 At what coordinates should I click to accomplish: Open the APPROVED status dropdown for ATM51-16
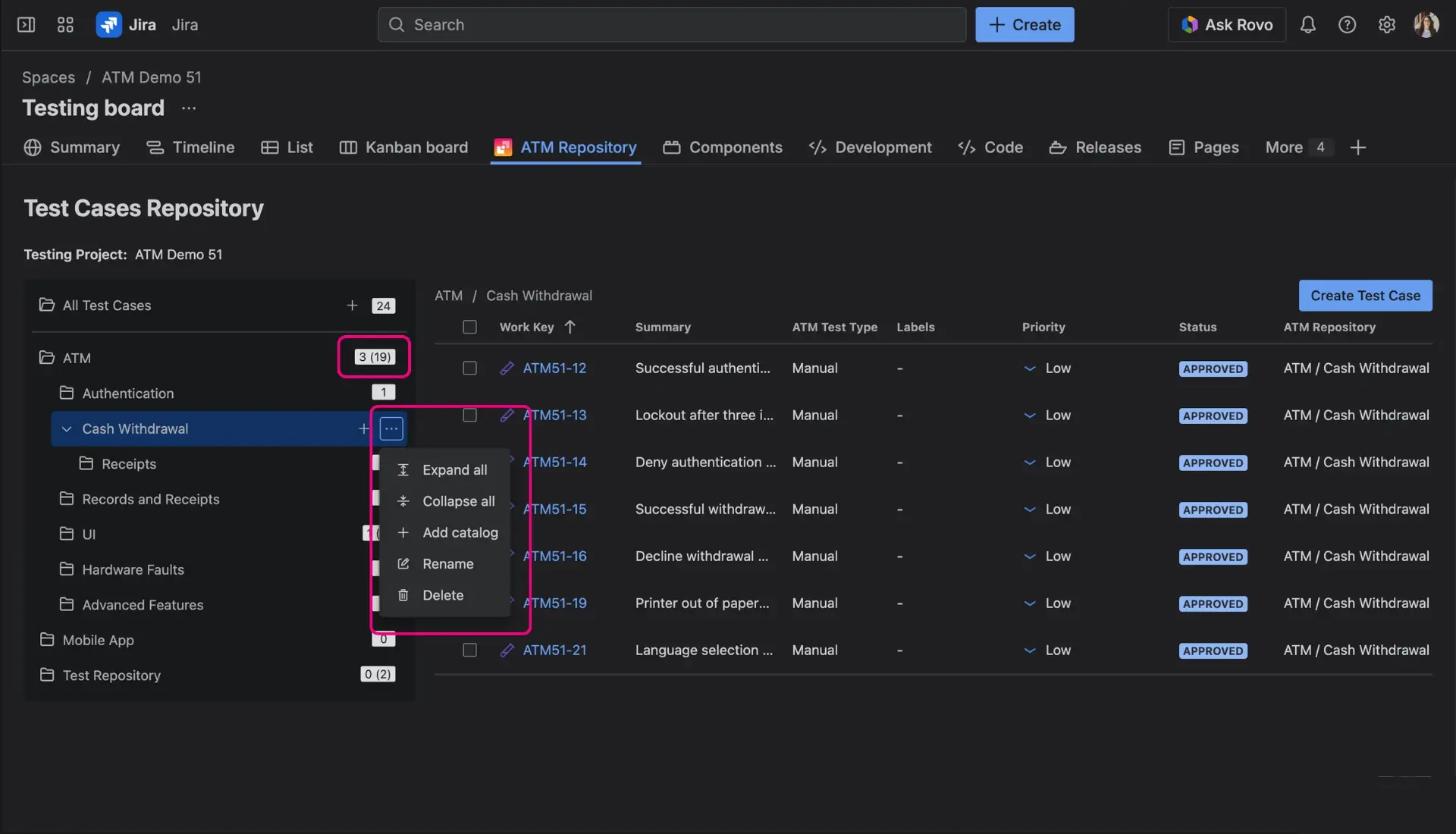1213,557
